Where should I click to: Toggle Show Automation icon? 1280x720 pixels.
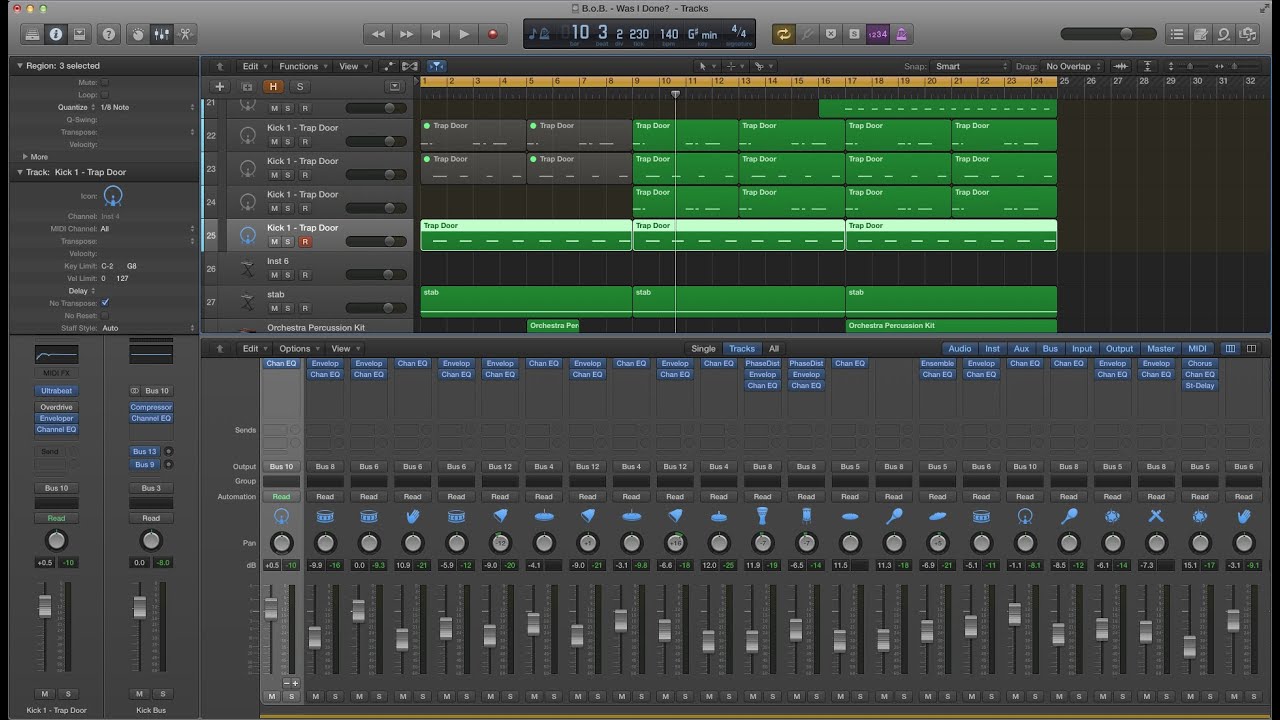coord(389,66)
